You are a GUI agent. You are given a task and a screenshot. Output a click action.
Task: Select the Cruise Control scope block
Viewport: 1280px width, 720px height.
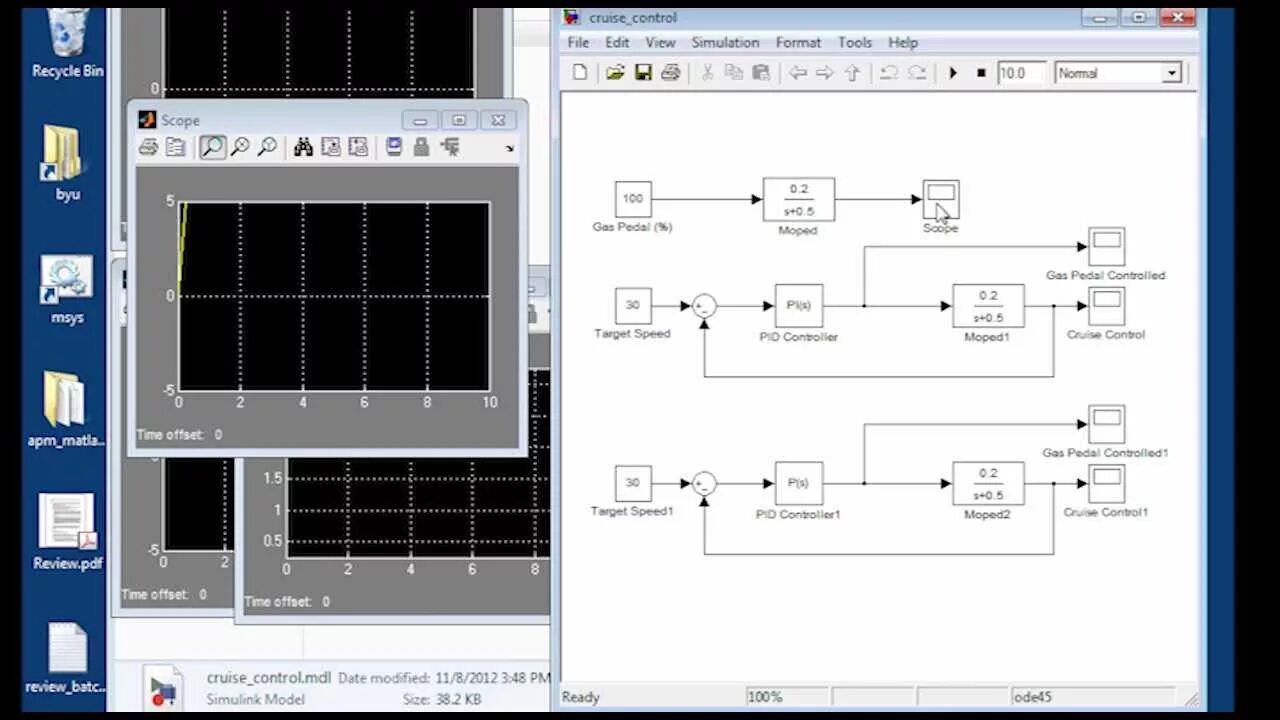point(1106,306)
